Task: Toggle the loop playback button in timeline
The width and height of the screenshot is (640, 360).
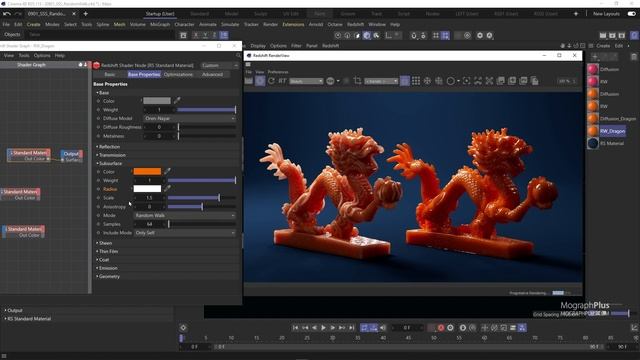Action: tap(364, 328)
